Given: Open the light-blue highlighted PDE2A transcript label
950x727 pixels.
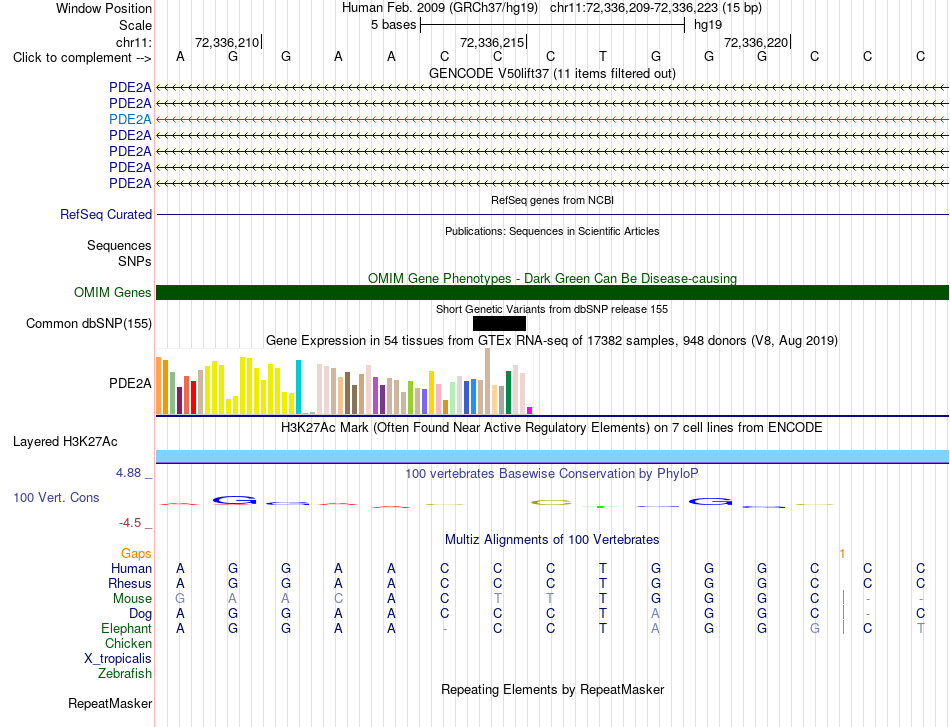Looking at the screenshot, I should click(x=130, y=119).
